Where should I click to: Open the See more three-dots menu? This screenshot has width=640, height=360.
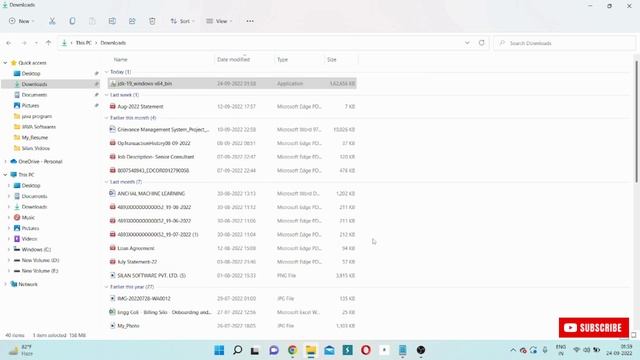[250, 21]
